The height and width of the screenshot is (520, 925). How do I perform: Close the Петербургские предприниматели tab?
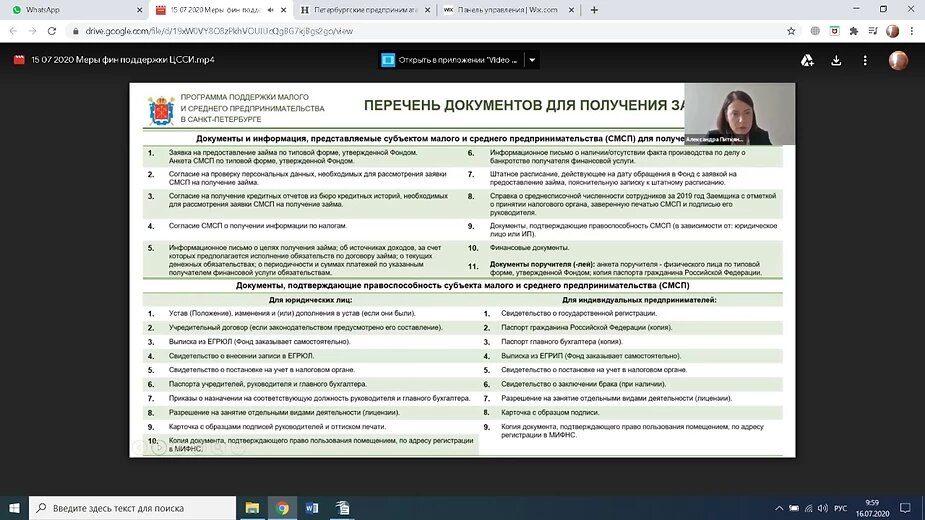(x=428, y=10)
